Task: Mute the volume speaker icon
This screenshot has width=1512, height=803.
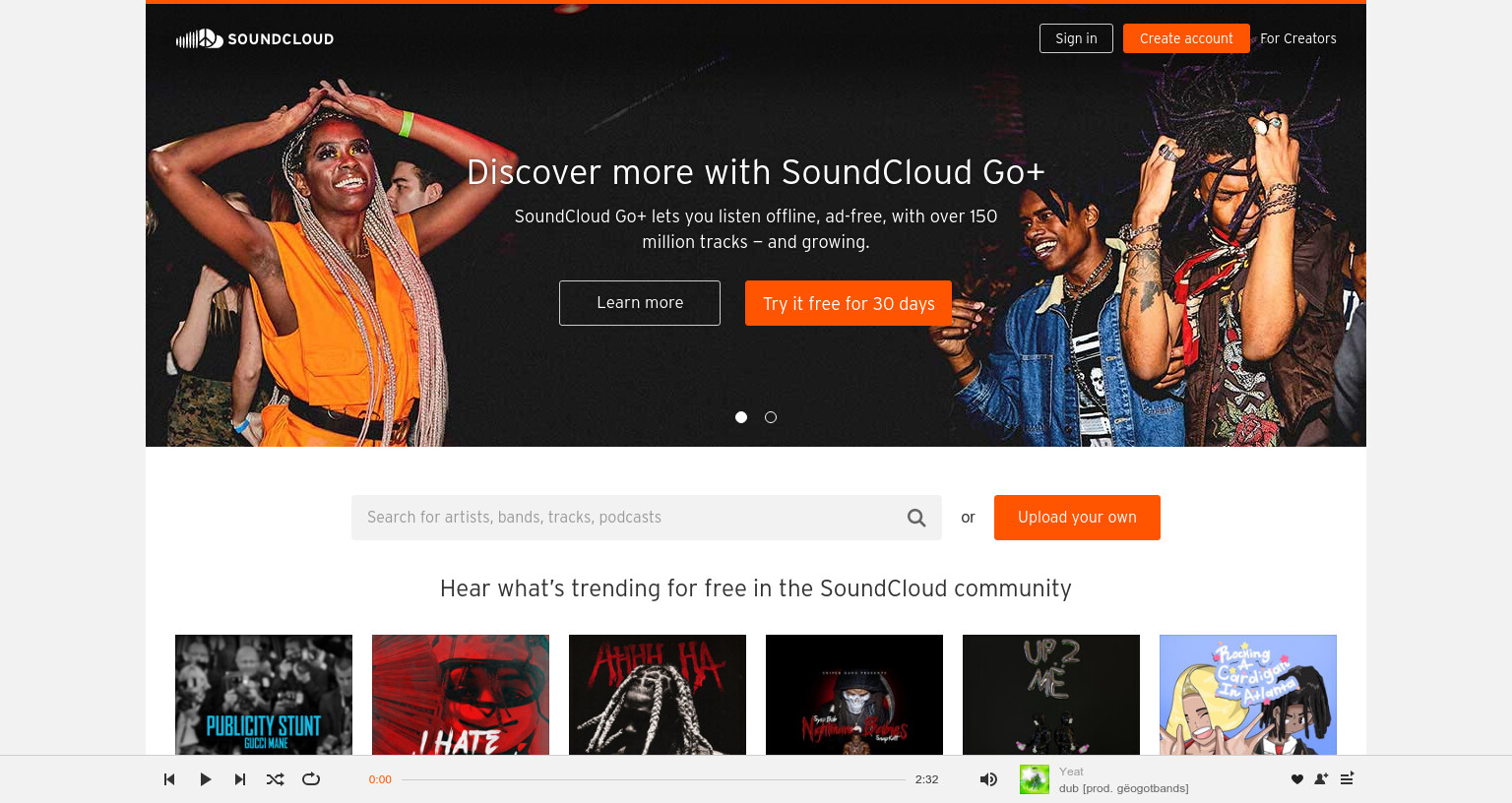Action: click(988, 779)
